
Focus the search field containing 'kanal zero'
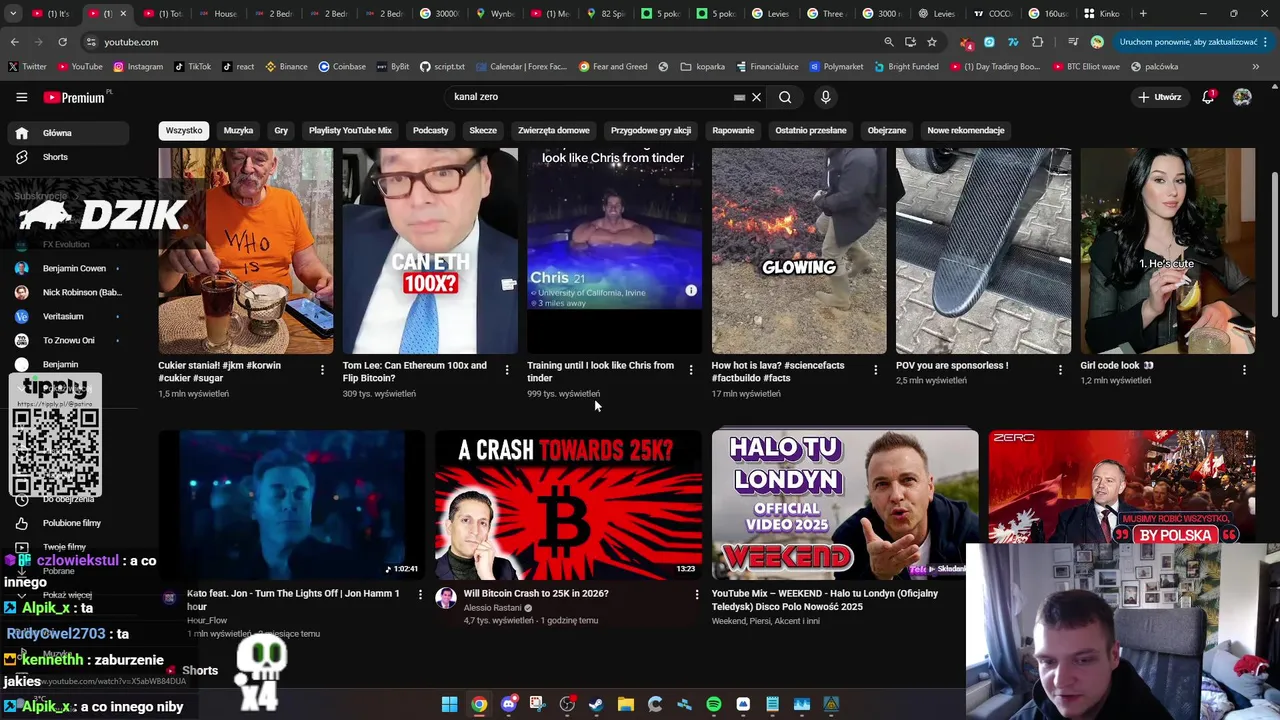[x=590, y=97]
